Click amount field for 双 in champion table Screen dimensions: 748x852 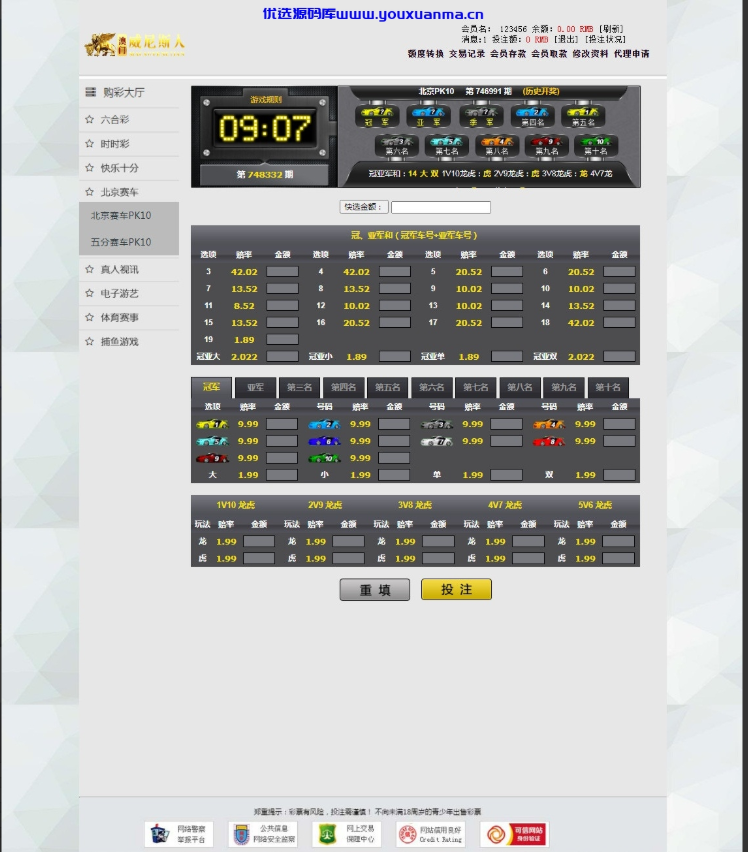(619, 475)
